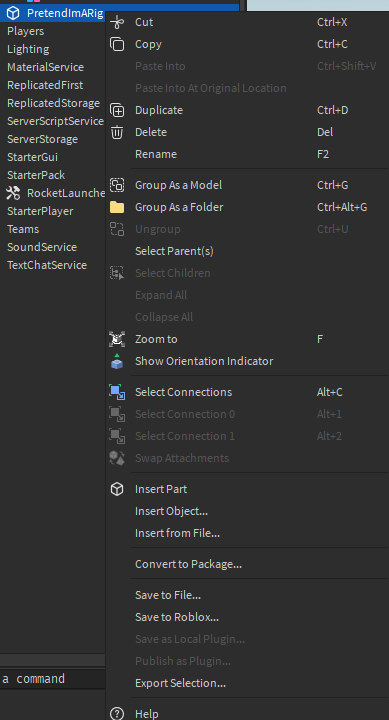Click the Delete trash icon
Screen dimensions: 389x720
pyautogui.click(x=117, y=132)
